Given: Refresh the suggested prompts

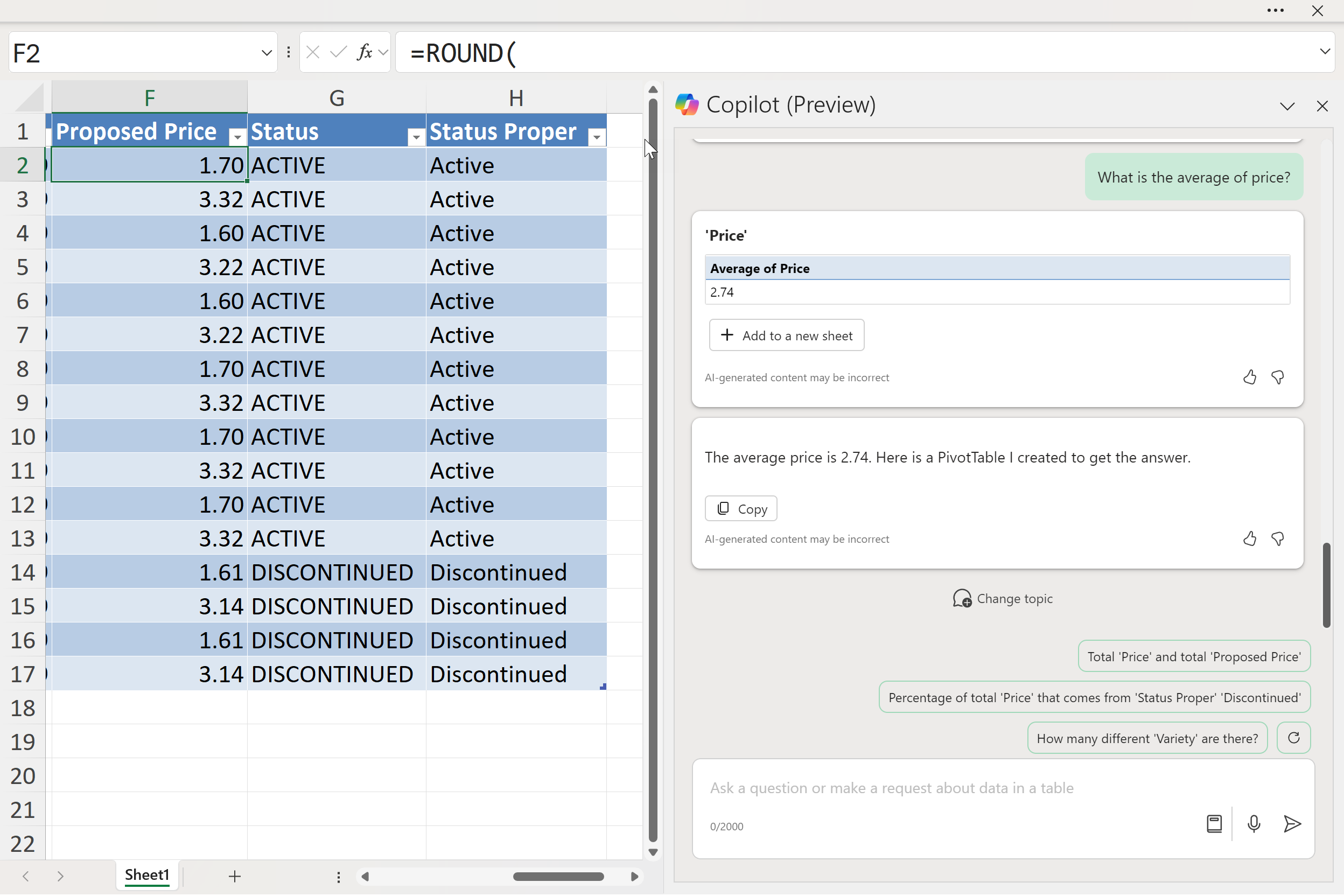Looking at the screenshot, I should tap(1294, 738).
